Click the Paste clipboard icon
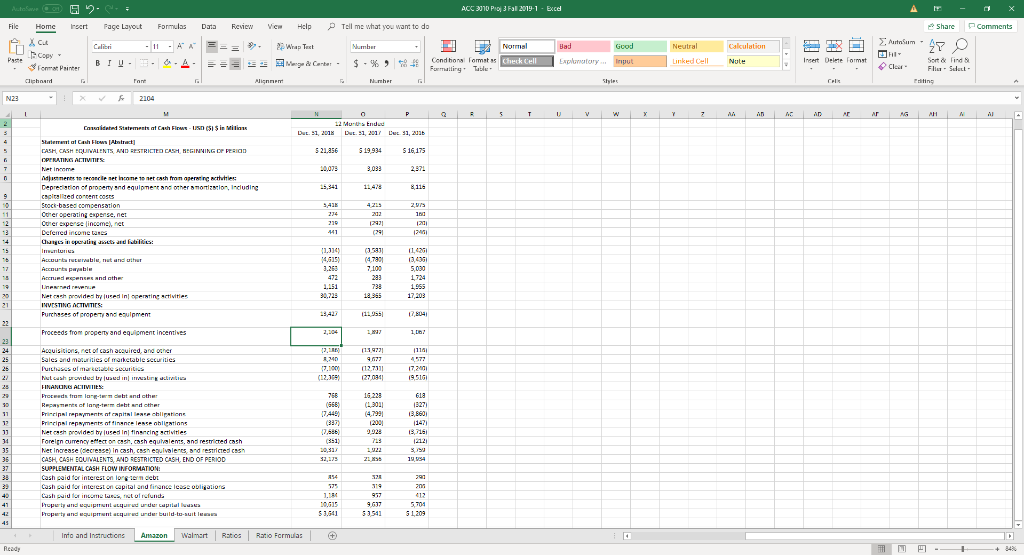1024x555 pixels. pos(15,48)
